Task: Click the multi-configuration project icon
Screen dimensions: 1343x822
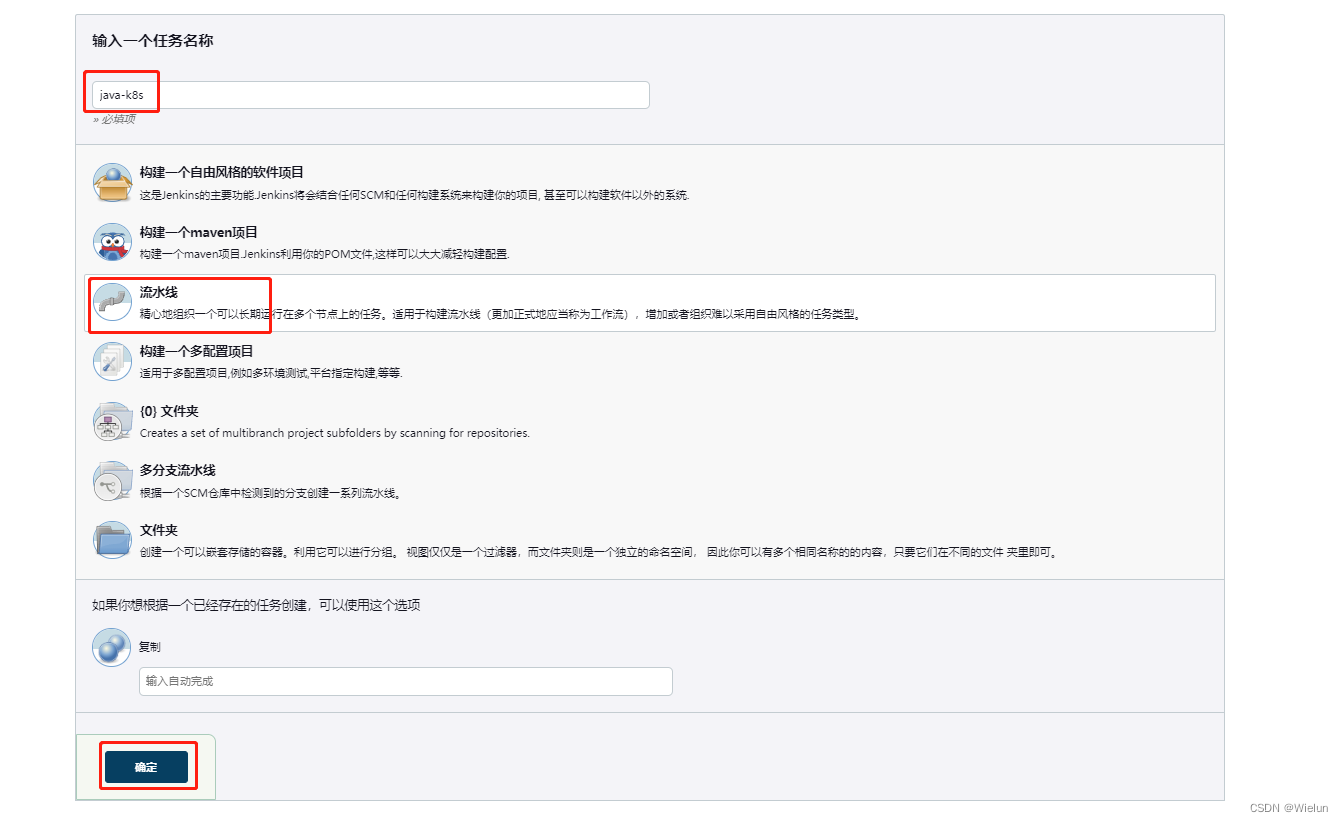Action: 112,362
